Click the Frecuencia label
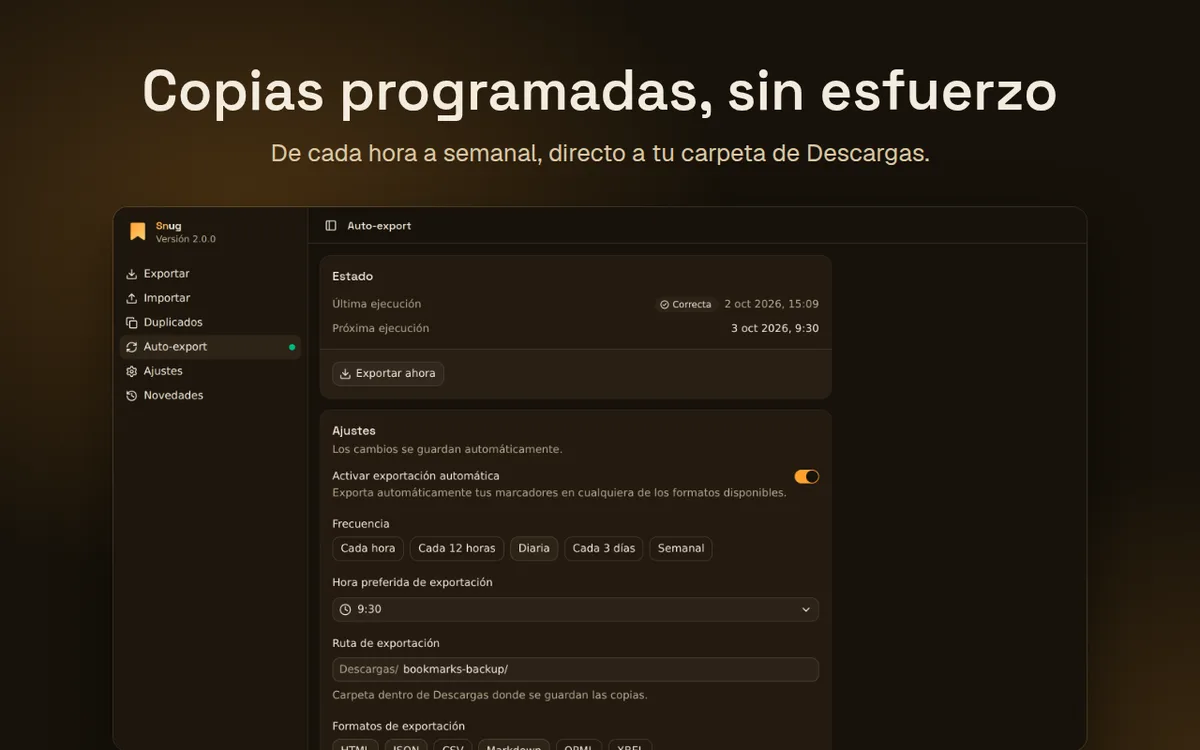1200x750 pixels. pos(361,524)
